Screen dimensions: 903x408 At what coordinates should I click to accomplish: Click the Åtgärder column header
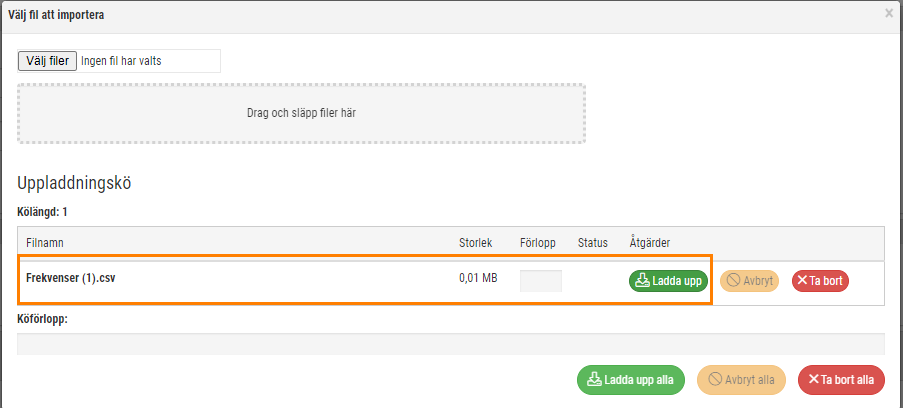point(650,243)
